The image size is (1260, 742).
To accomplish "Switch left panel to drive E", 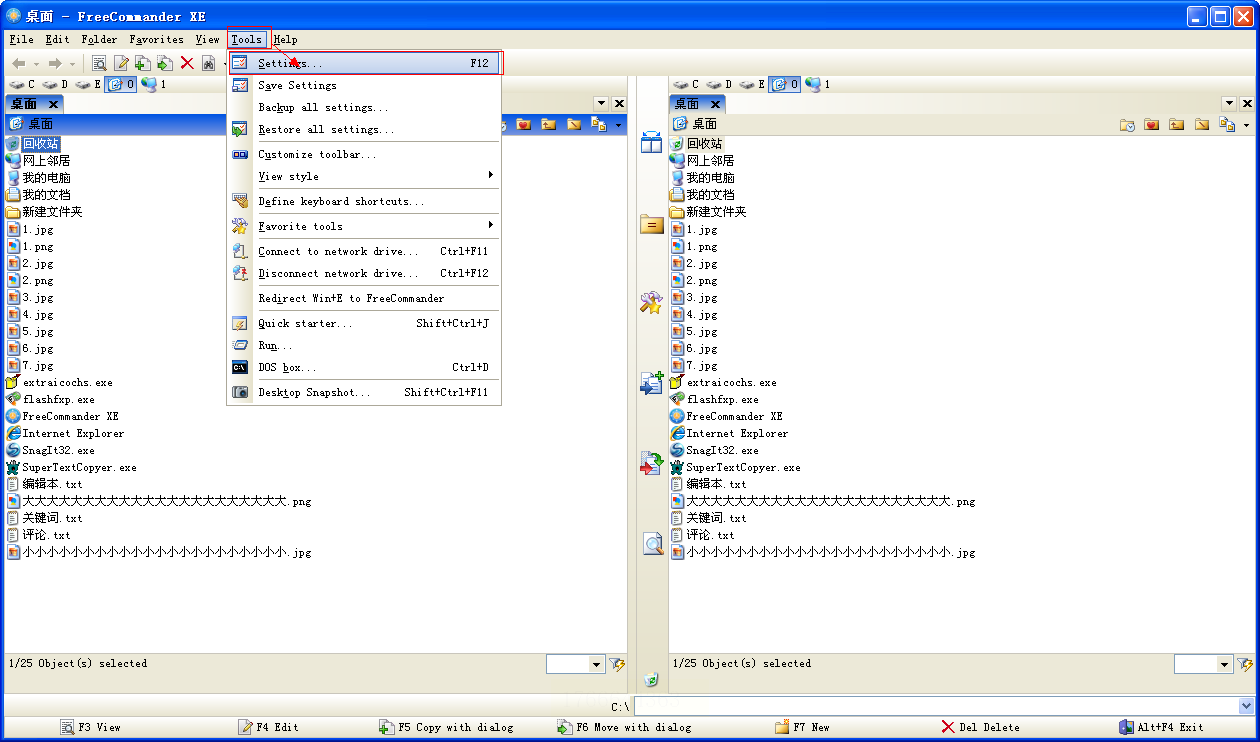I will (89, 85).
